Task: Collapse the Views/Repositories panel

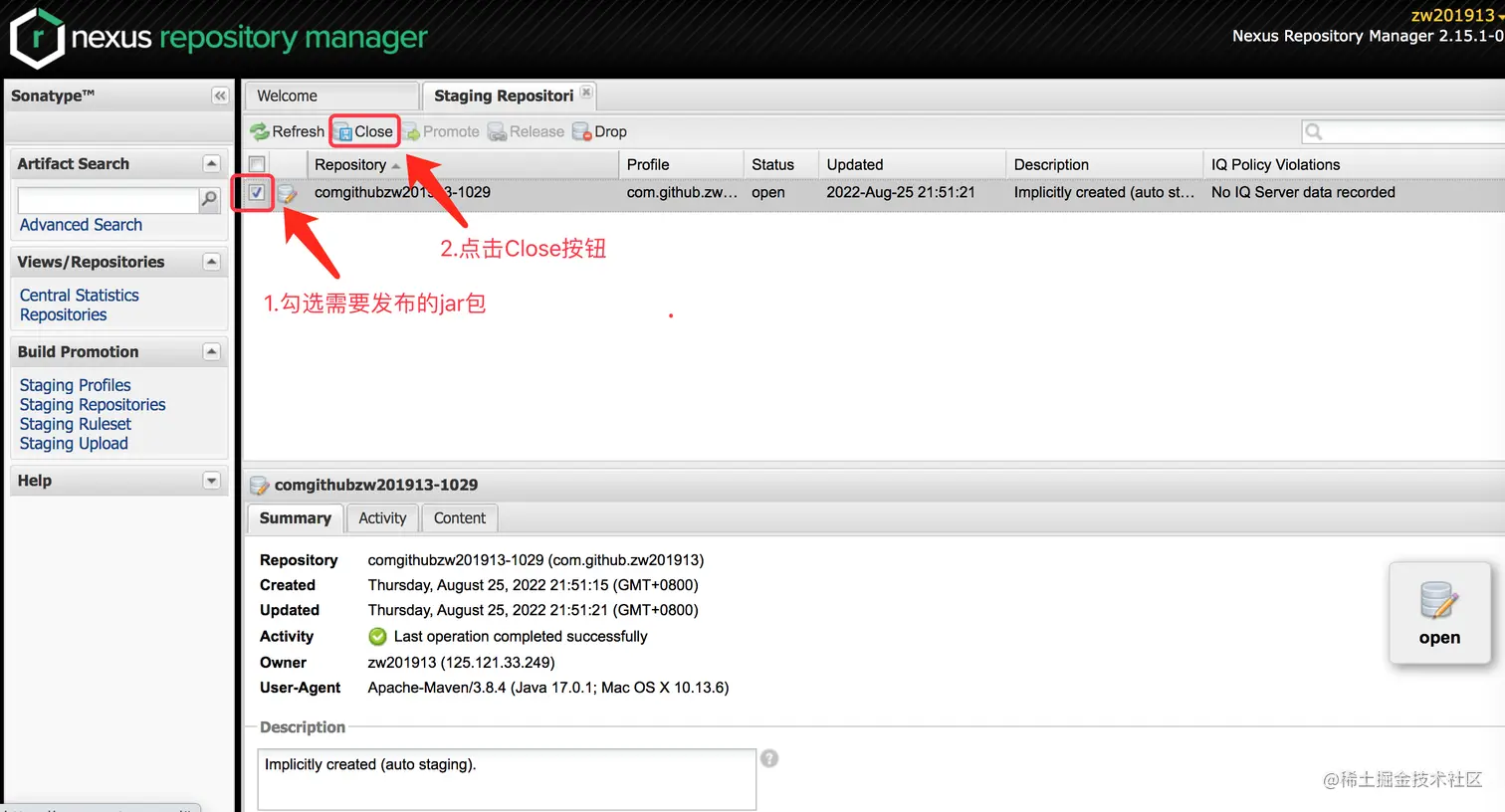Action: [211, 262]
